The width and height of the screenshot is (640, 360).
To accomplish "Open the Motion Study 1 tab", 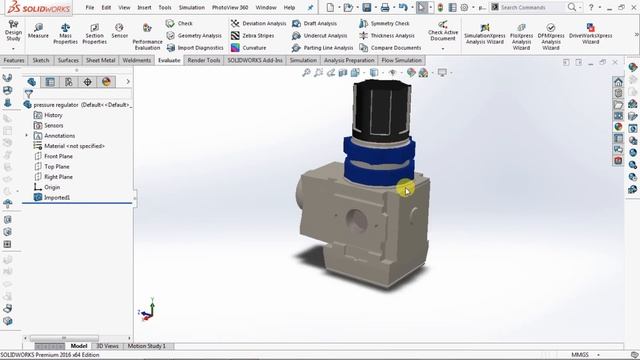I will (x=147, y=346).
